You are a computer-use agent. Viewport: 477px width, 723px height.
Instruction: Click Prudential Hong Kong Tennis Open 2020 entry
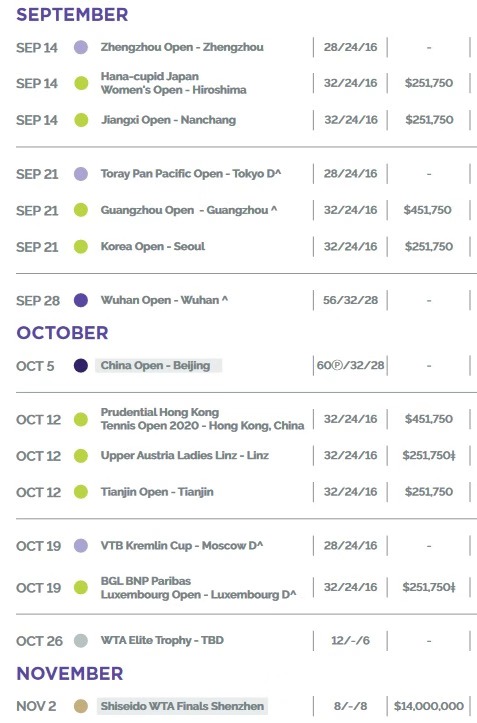click(x=202, y=419)
